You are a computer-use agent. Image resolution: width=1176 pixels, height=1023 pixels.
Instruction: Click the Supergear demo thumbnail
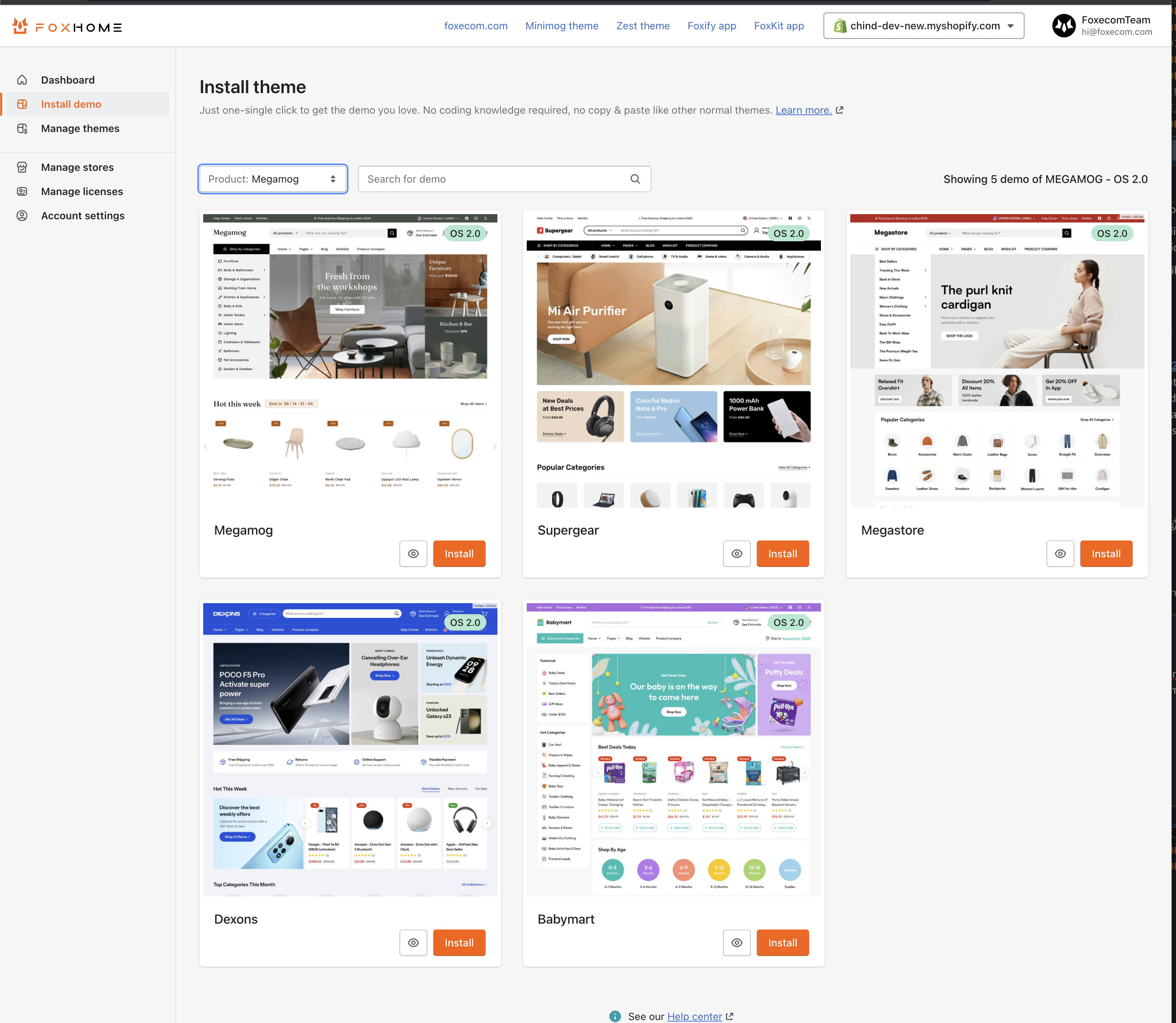pyautogui.click(x=673, y=361)
